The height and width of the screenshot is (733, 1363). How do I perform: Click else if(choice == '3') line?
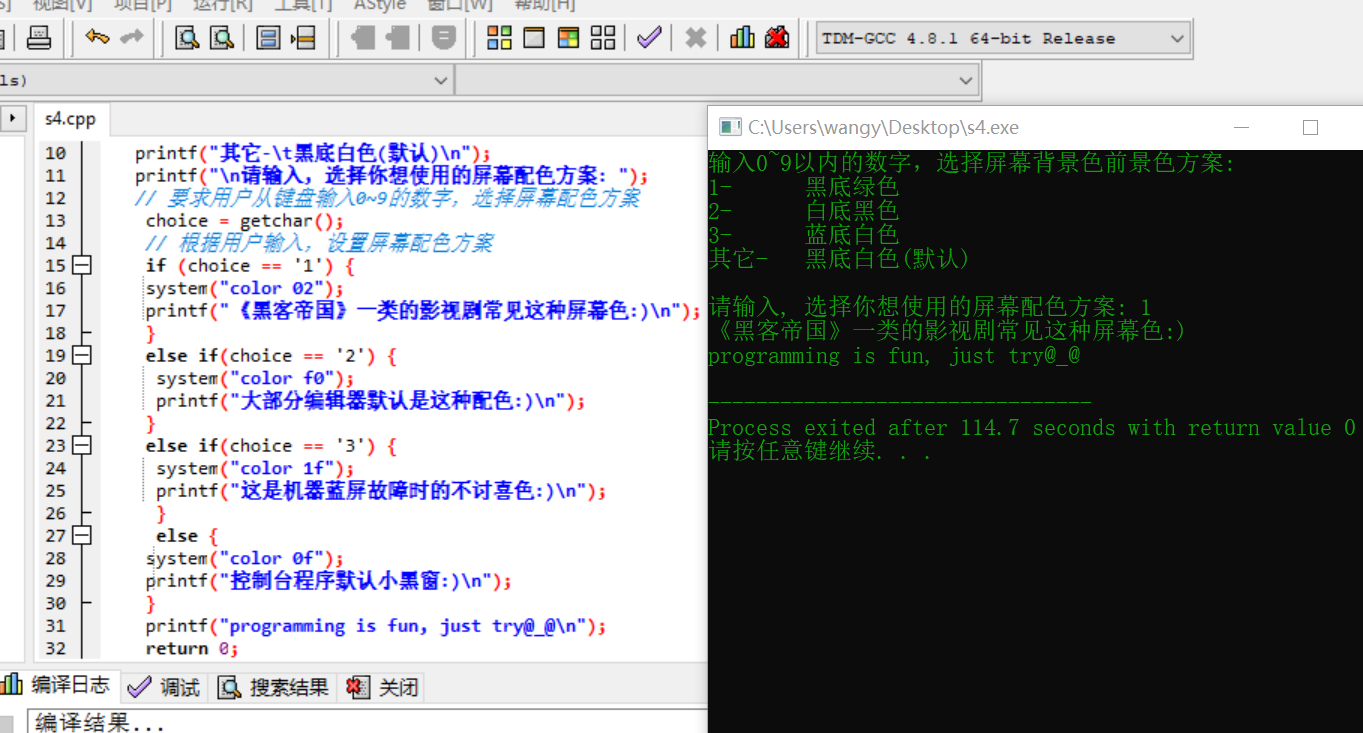[271, 446]
